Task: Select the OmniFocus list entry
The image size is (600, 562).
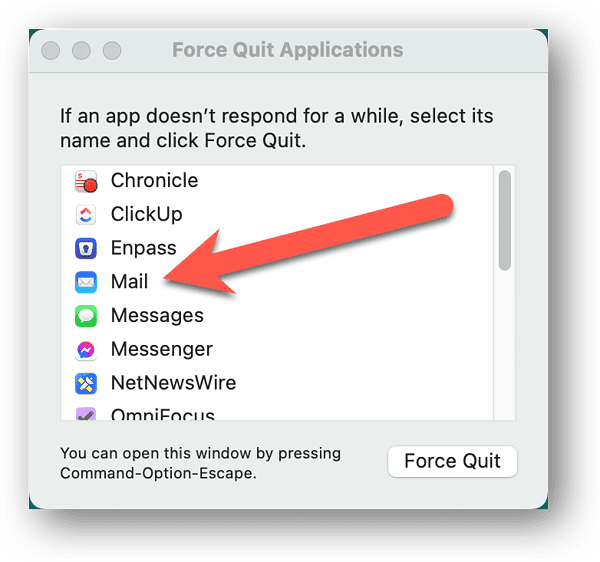Action: coord(163,414)
